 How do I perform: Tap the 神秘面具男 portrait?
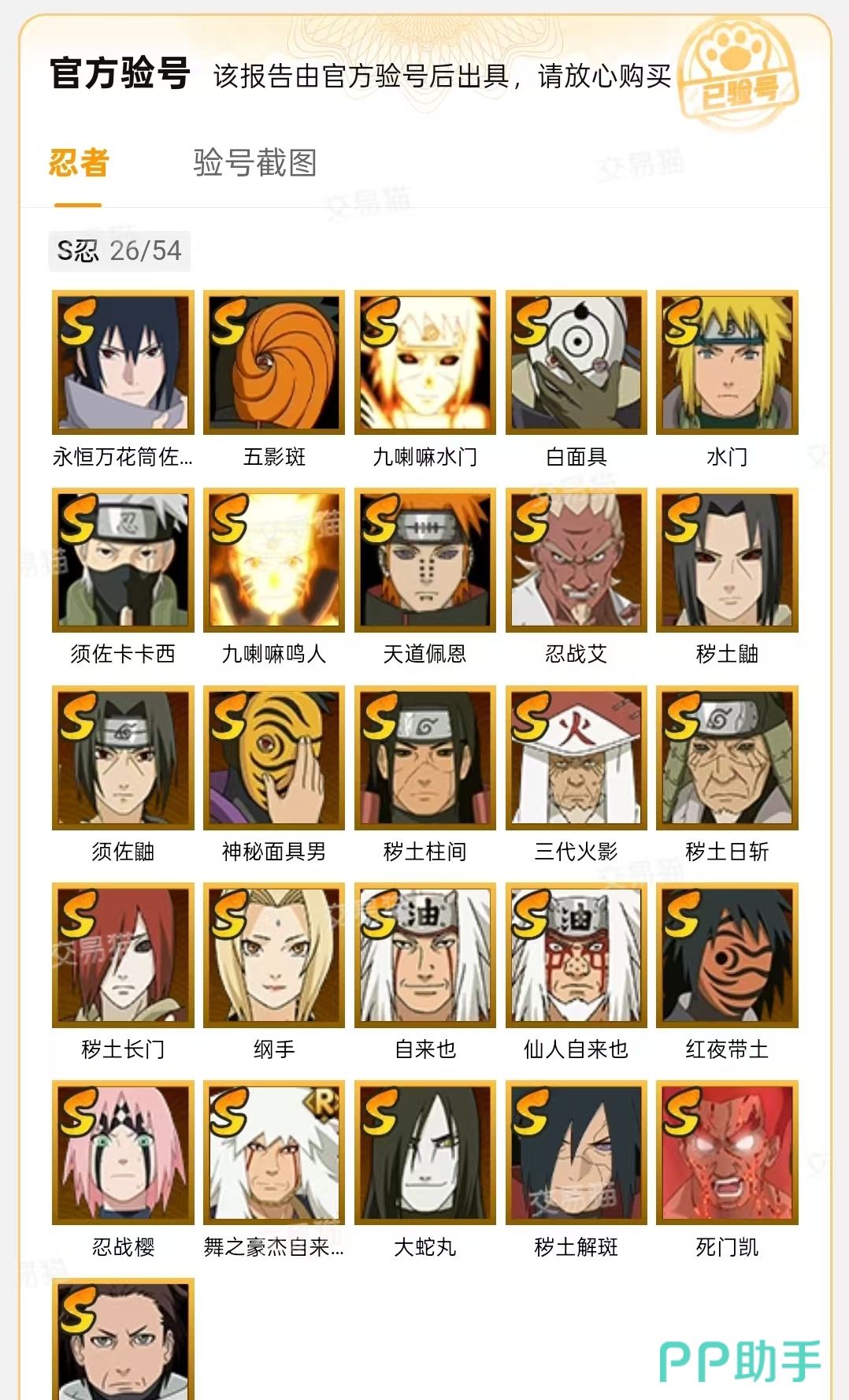tap(274, 758)
